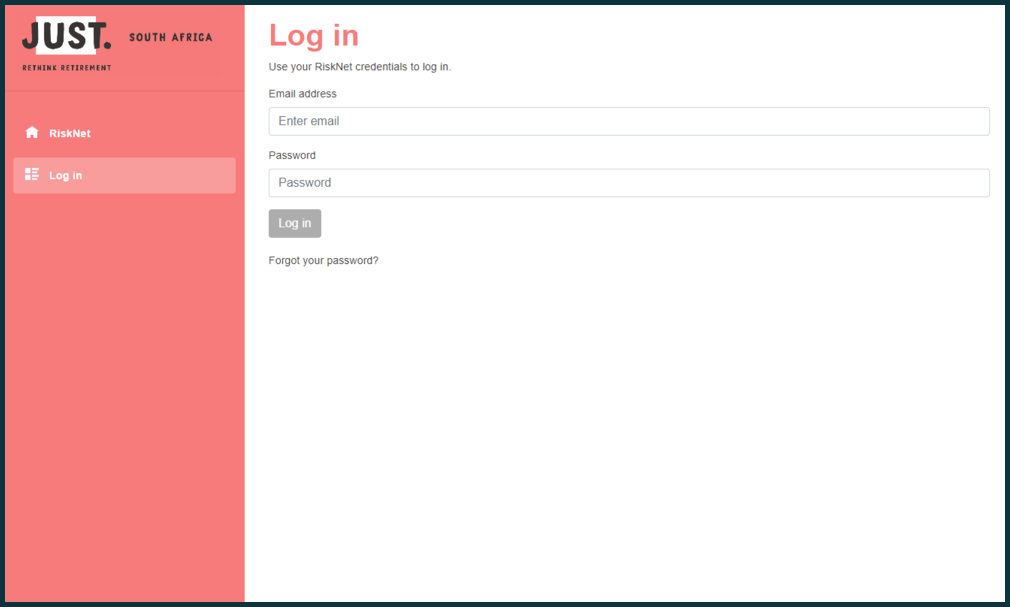The image size is (1010, 607).
Task: Click empty pink sidebar area below Log in
Action: [124, 400]
